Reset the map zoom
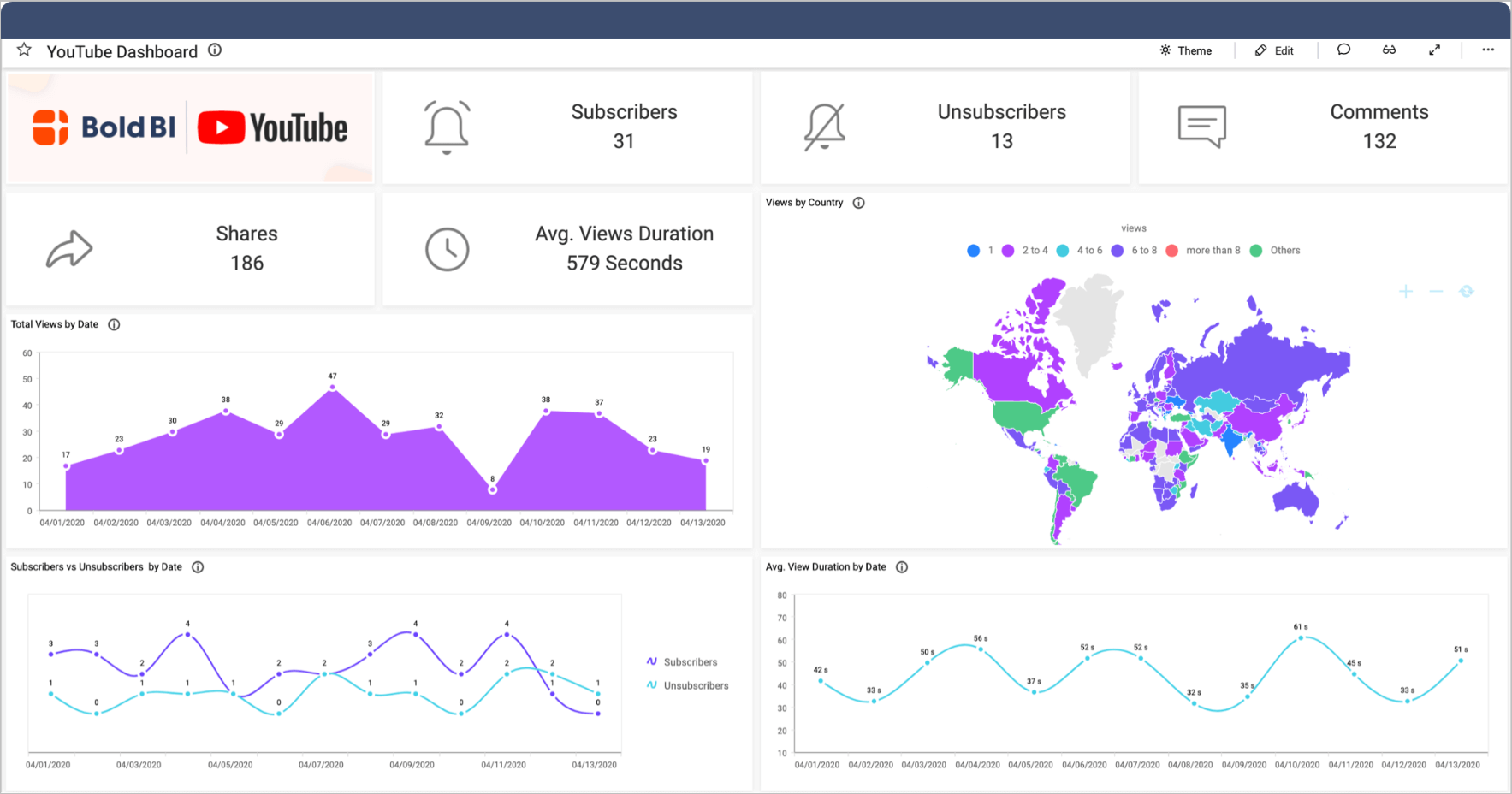This screenshot has width=1512, height=794. (x=1467, y=292)
